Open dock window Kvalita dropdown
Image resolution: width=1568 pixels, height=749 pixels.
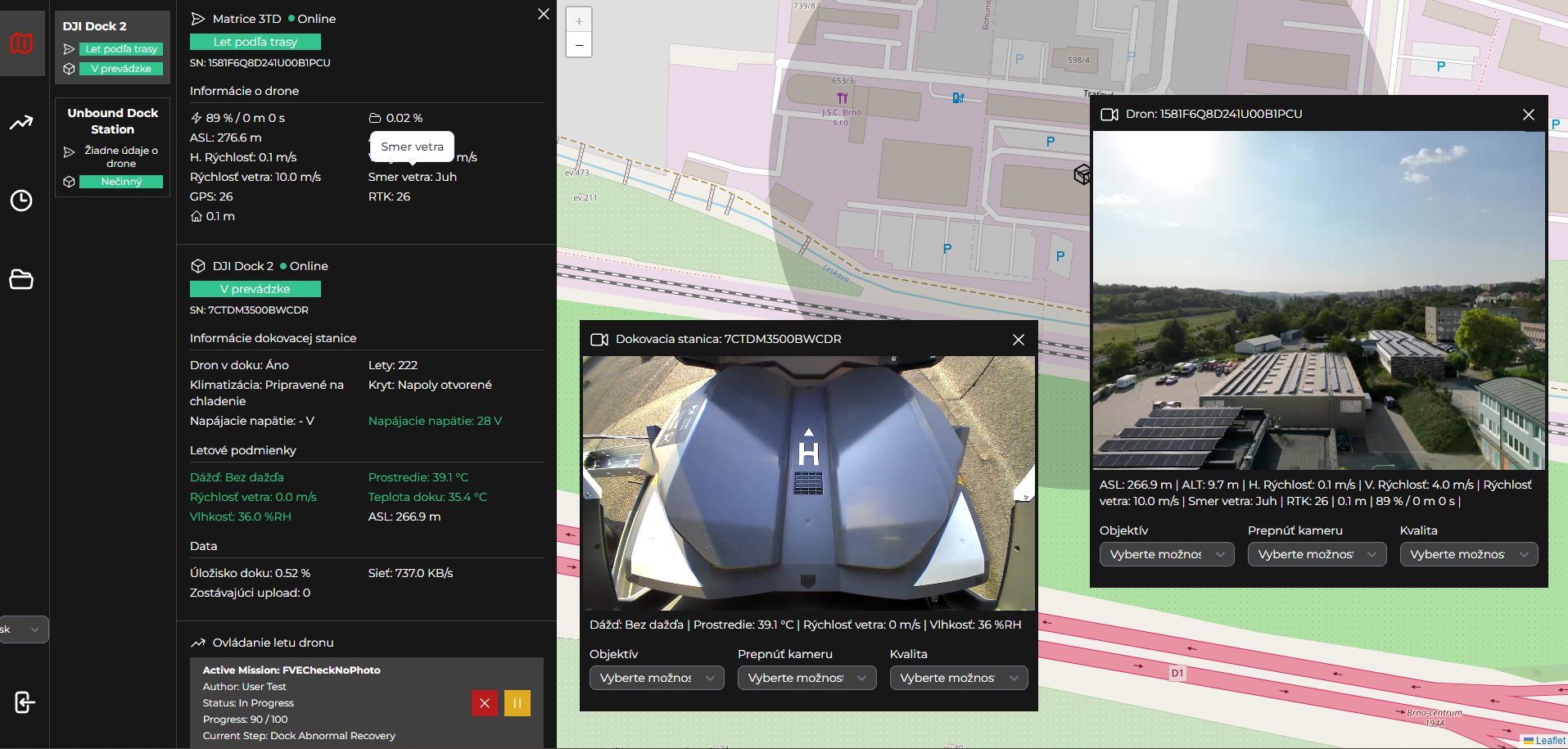959,678
